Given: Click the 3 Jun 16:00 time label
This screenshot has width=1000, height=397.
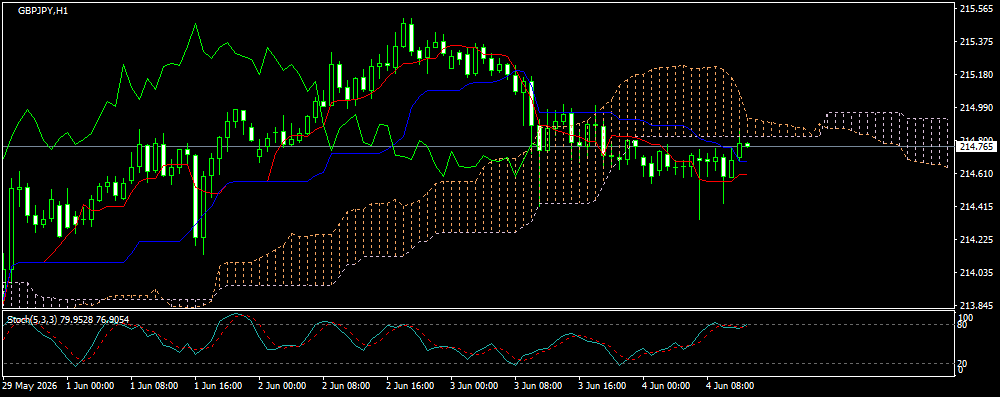Looking at the screenshot, I should click(602, 386).
